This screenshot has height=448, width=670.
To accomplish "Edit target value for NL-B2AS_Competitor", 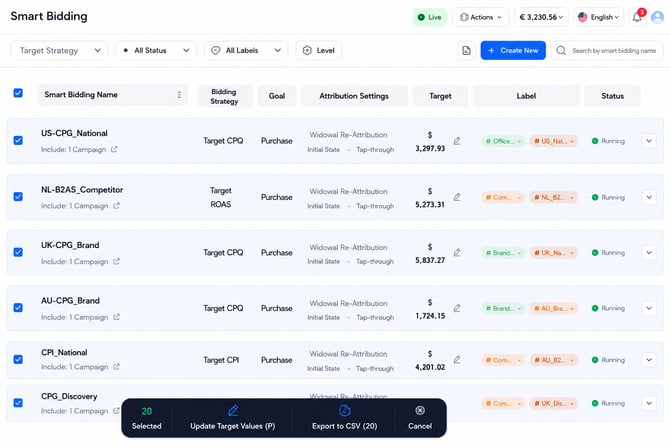I will 457,197.
